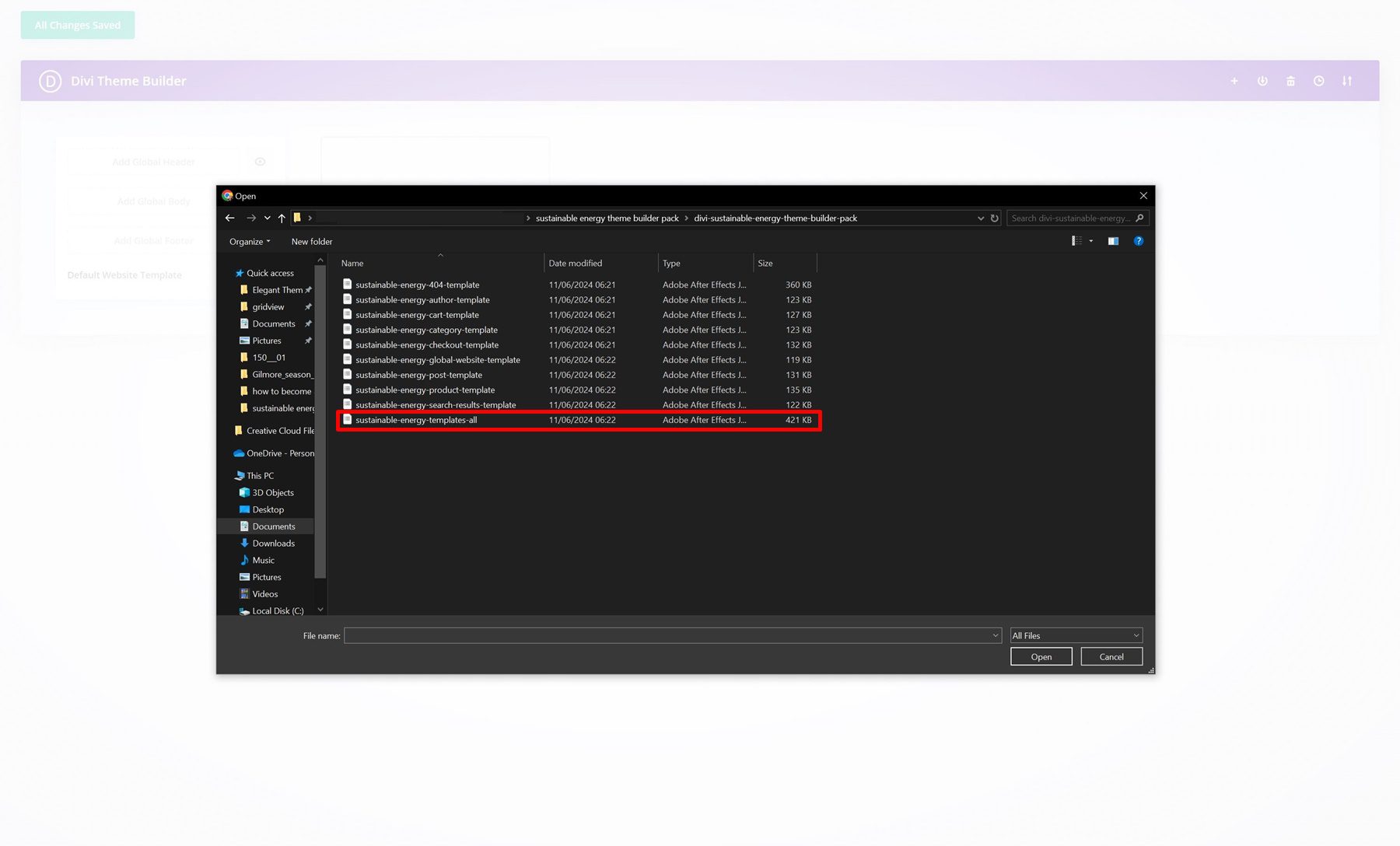Toggle the preview pane icon
Screen dimensions: 1400x846
[x=1113, y=241]
